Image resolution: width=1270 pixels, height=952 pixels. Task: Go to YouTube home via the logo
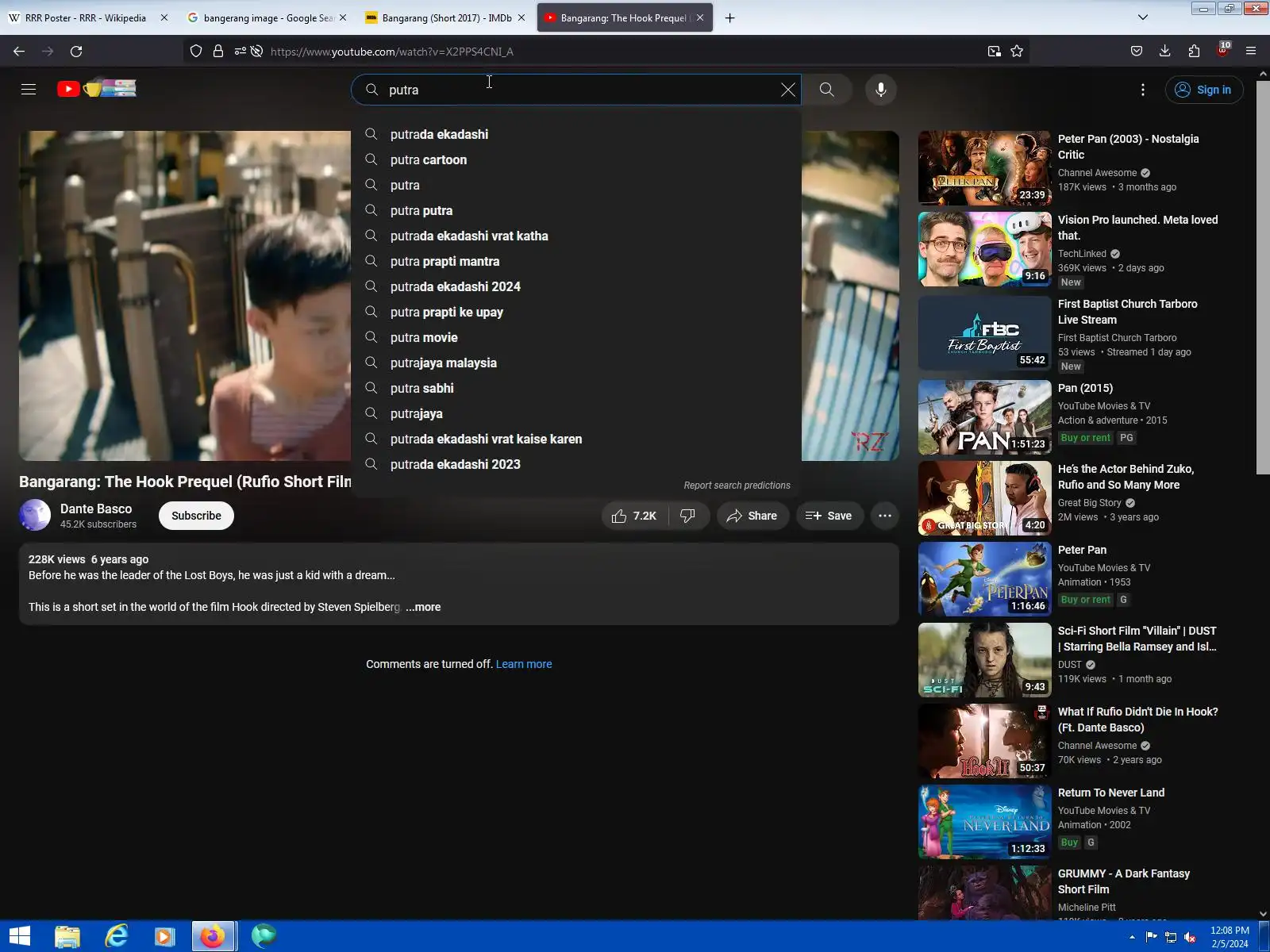[96, 89]
